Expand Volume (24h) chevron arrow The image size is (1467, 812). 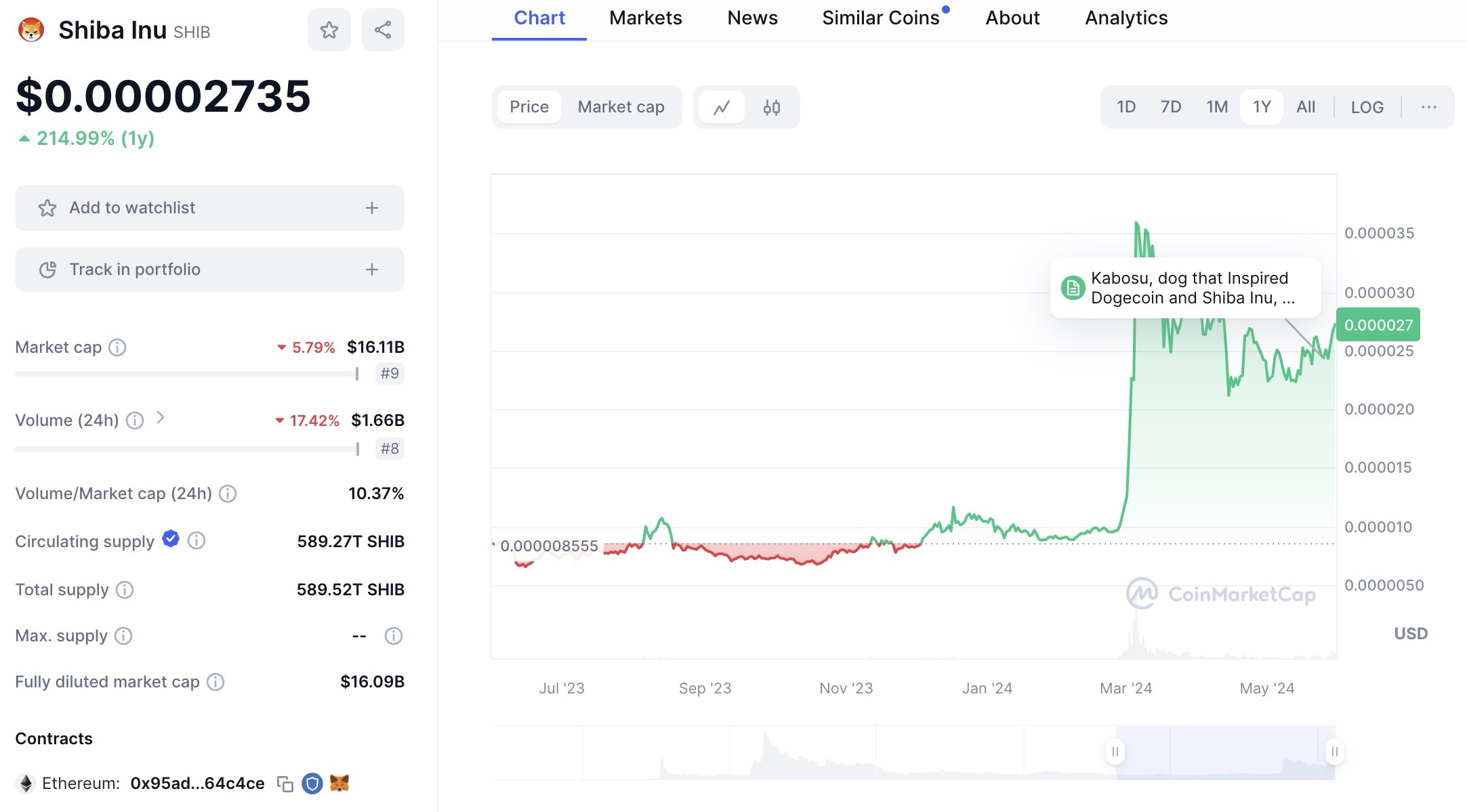tap(161, 418)
